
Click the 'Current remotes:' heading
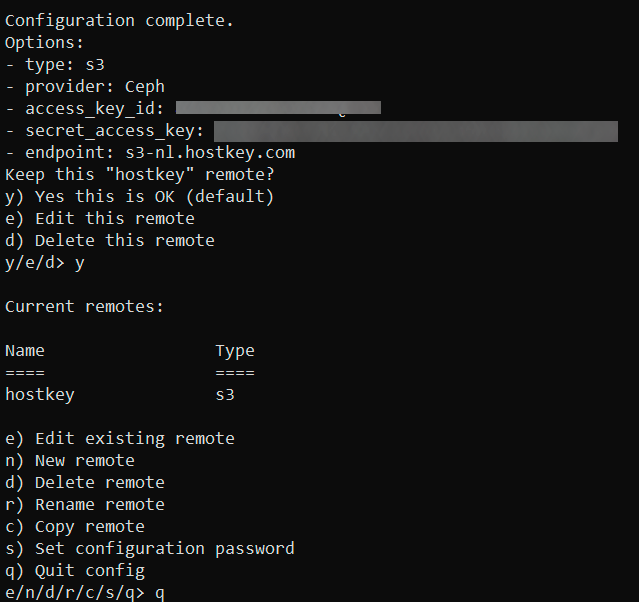[x=84, y=307]
